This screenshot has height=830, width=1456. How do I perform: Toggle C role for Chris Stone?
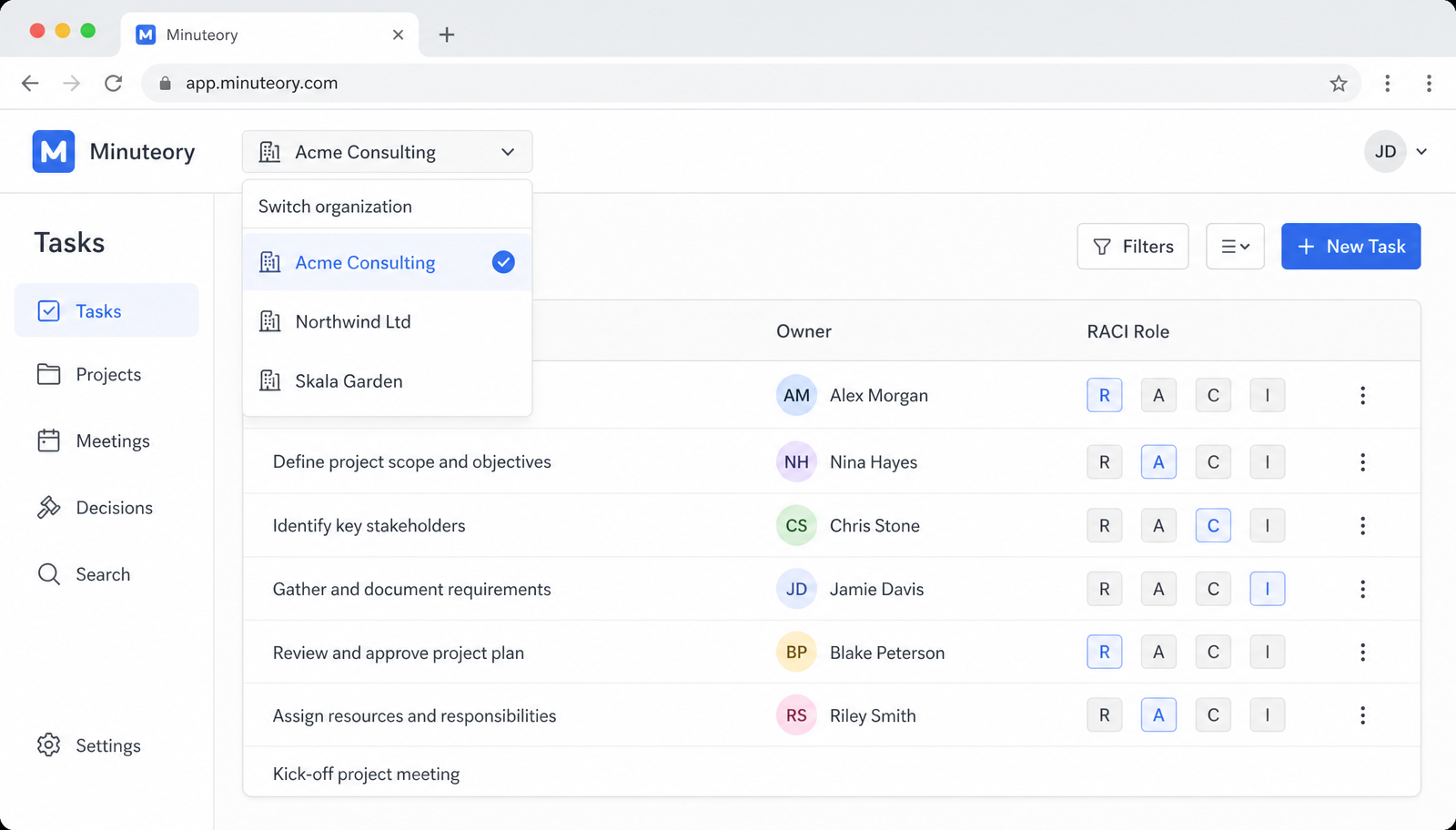1213,525
